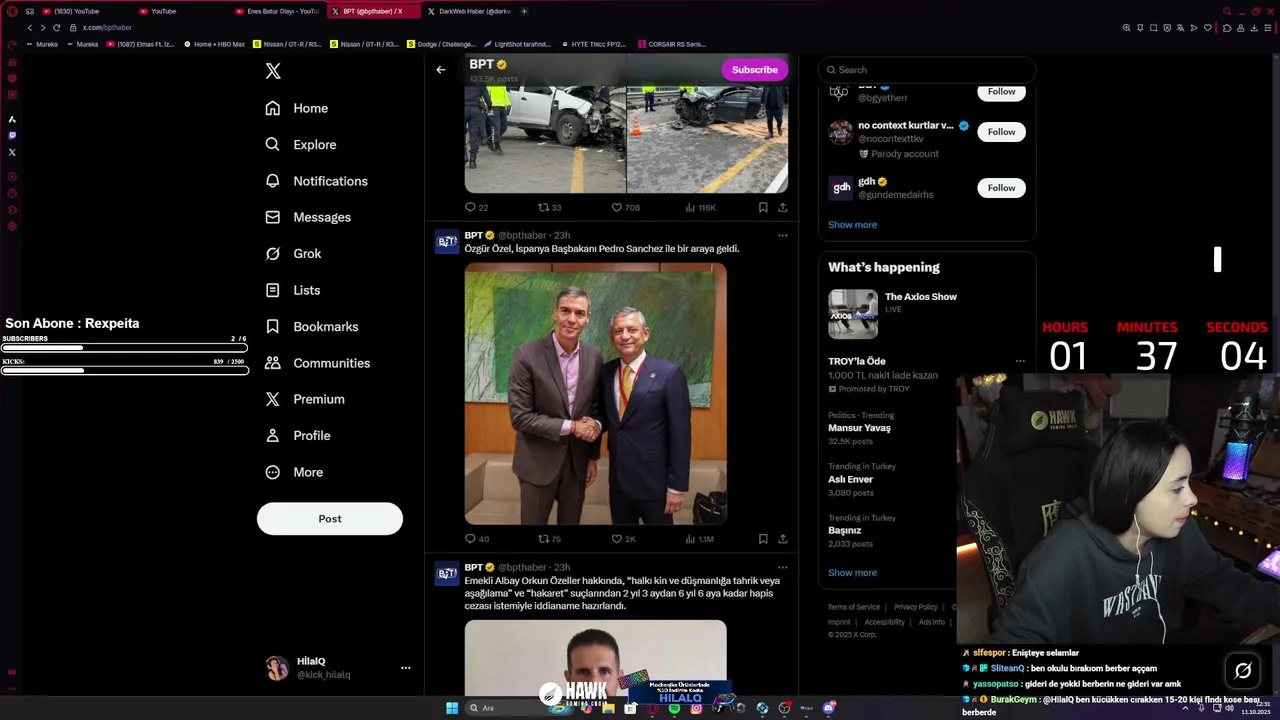This screenshot has width=1280, height=720.
Task: Open the Privacy Policy footer link
Action: point(915,607)
